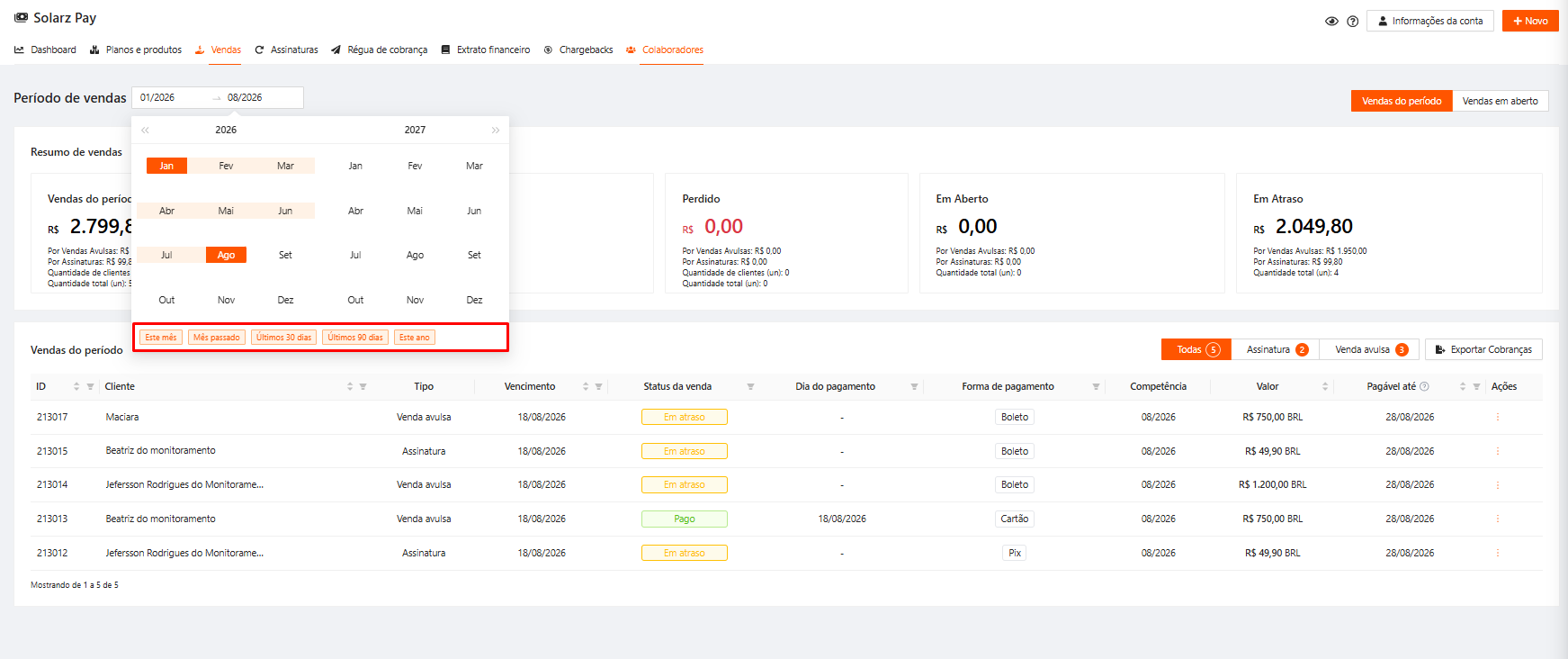The height and width of the screenshot is (659, 1568).
Task: Choose the Este ano date preset
Action: click(x=415, y=338)
